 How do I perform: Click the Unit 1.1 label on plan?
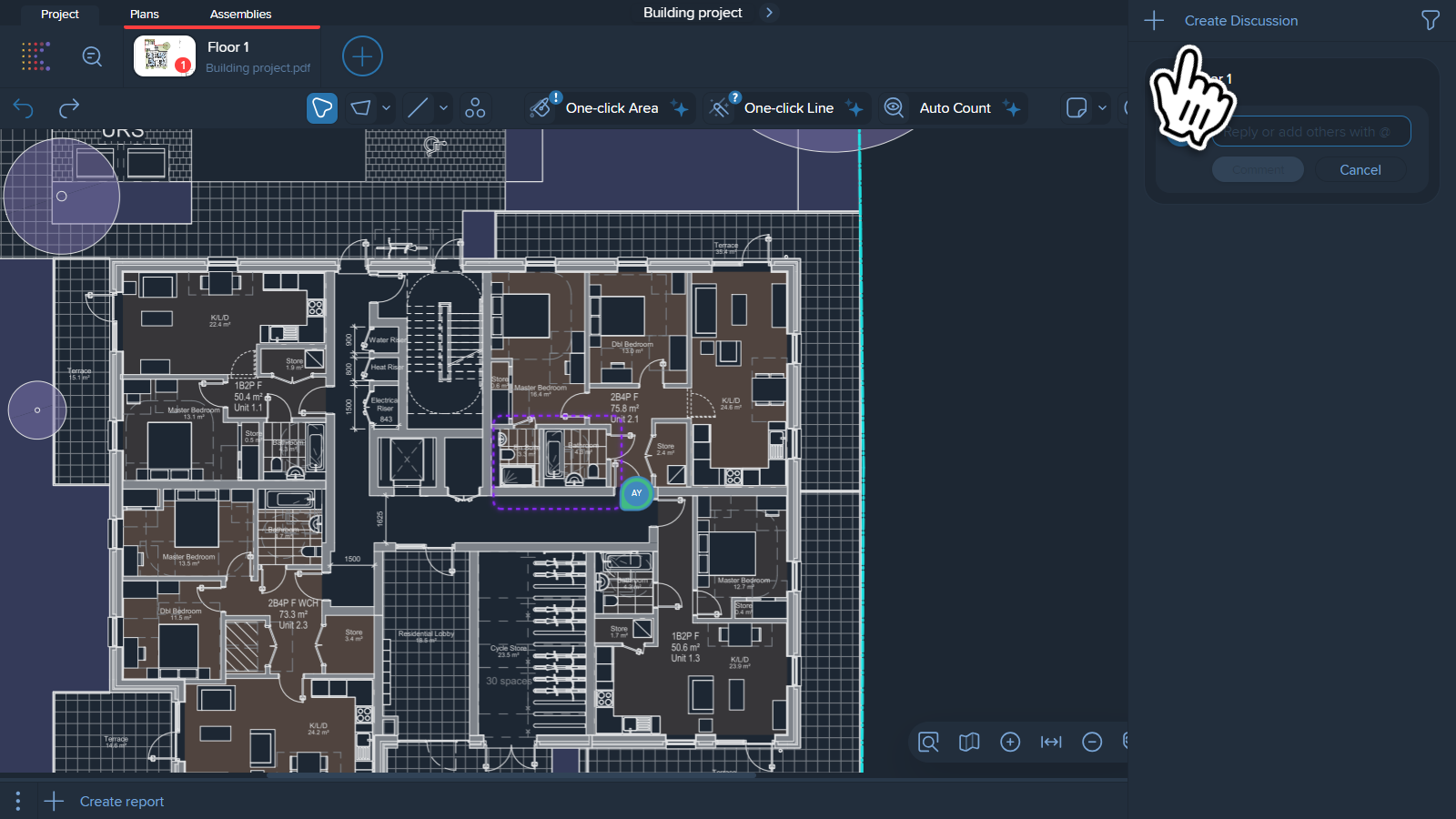click(248, 409)
